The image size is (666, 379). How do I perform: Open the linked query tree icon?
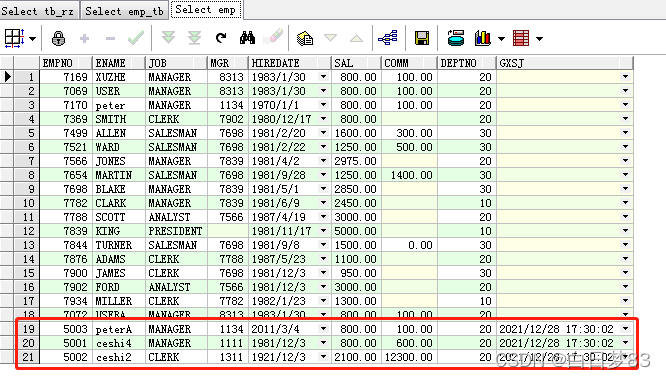(x=388, y=38)
